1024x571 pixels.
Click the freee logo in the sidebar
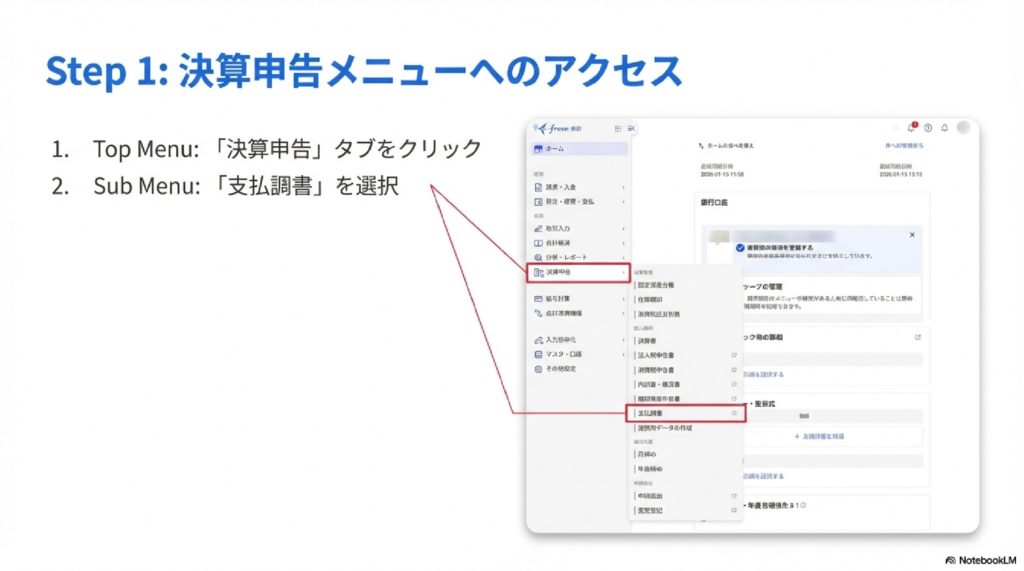pyautogui.click(x=553, y=128)
